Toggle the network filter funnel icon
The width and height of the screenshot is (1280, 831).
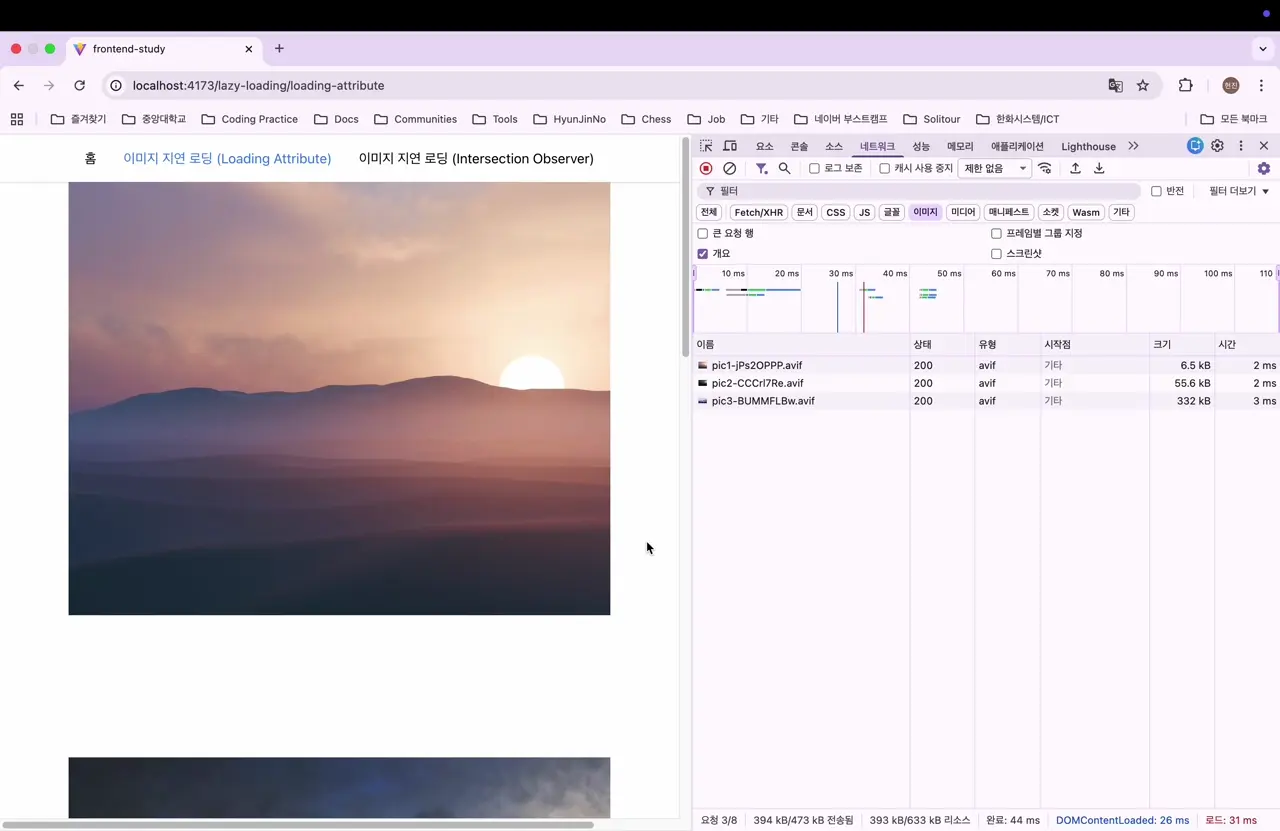point(761,169)
